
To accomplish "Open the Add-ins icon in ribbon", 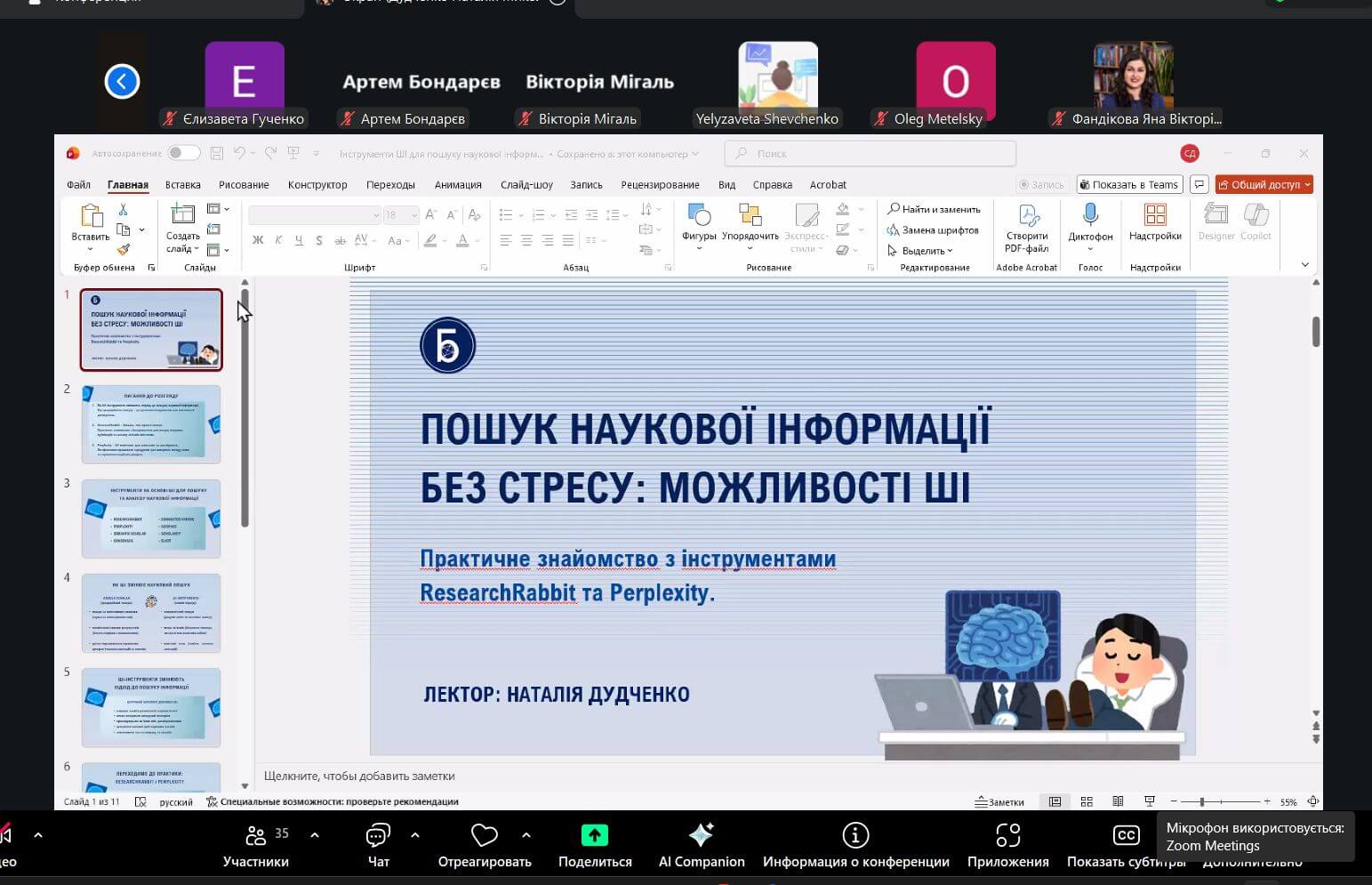I will tap(1155, 215).
